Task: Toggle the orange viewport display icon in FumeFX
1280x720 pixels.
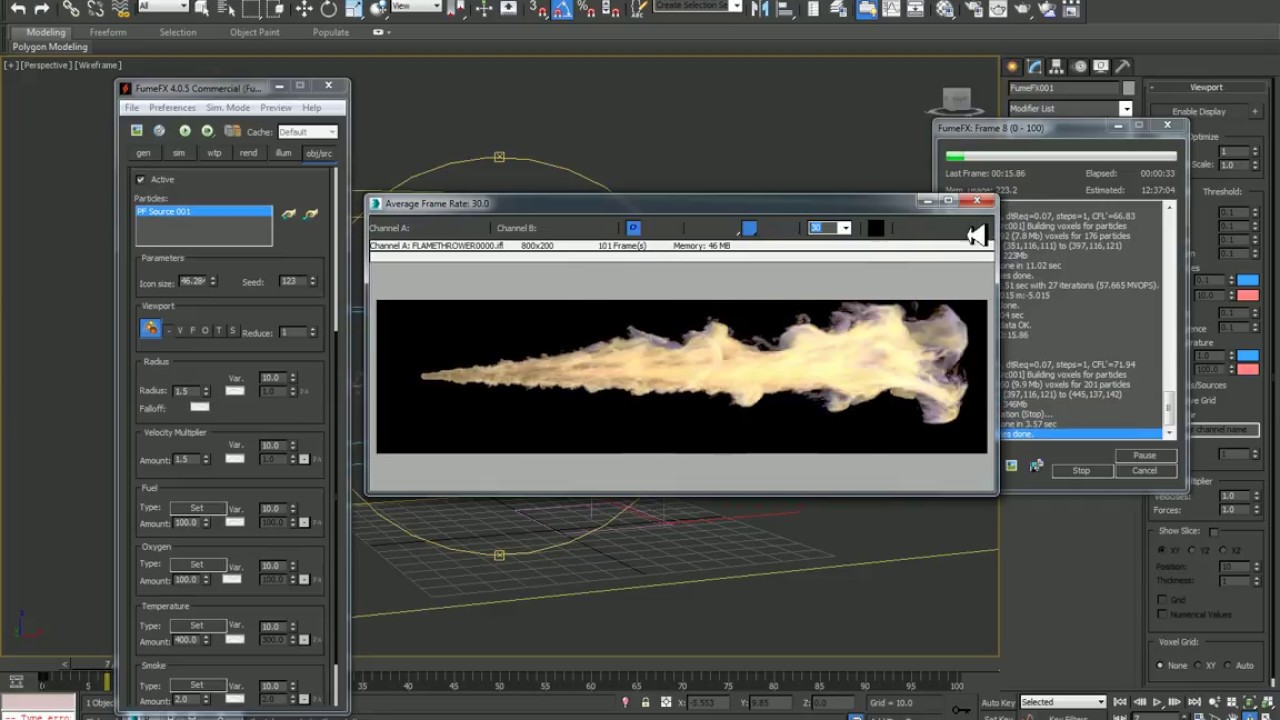Action: (150, 328)
